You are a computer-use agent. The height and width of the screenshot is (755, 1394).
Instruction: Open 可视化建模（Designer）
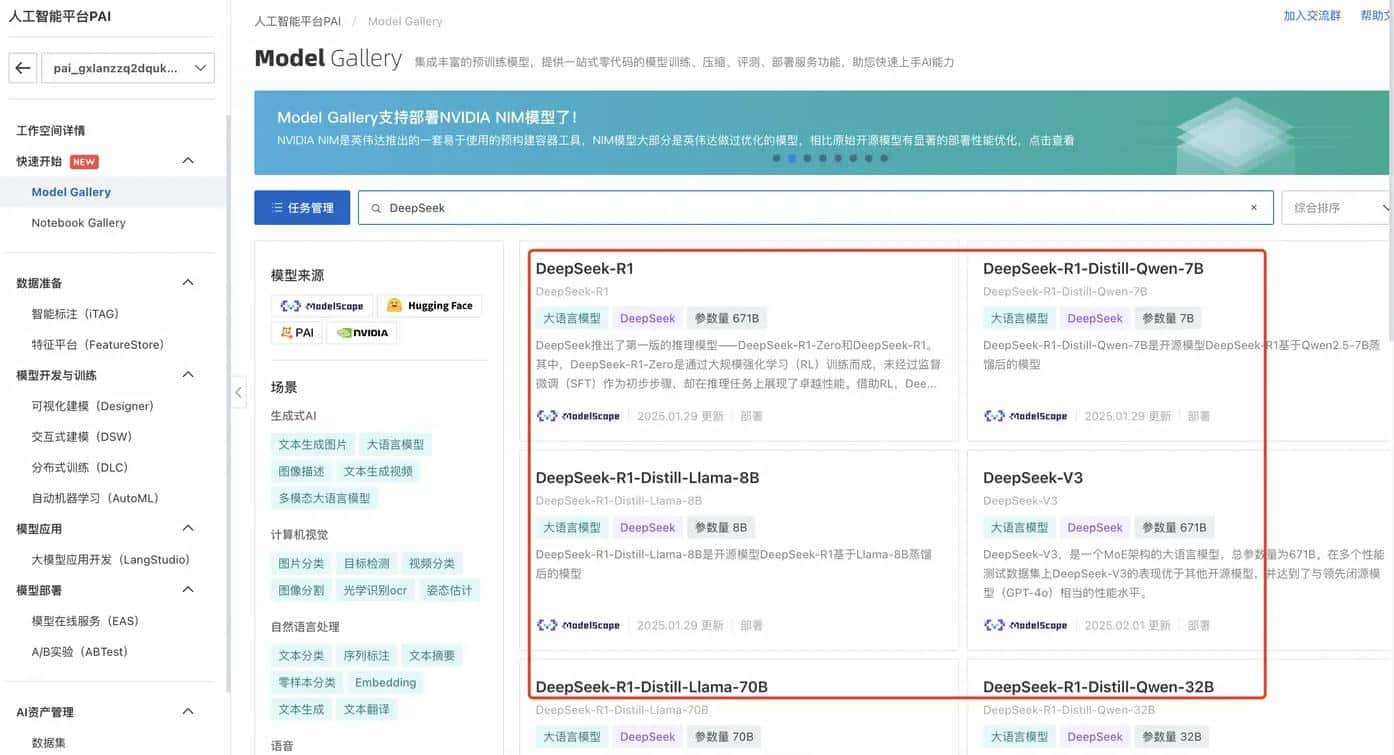[x=93, y=406]
